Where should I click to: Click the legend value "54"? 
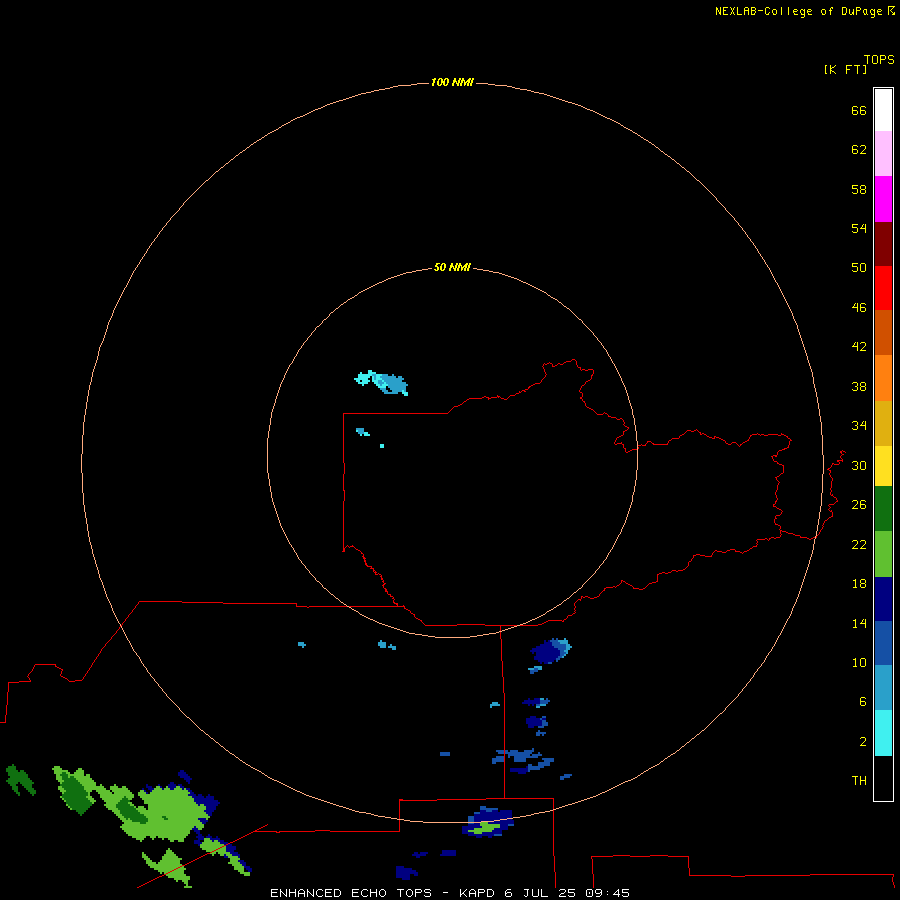tap(859, 228)
